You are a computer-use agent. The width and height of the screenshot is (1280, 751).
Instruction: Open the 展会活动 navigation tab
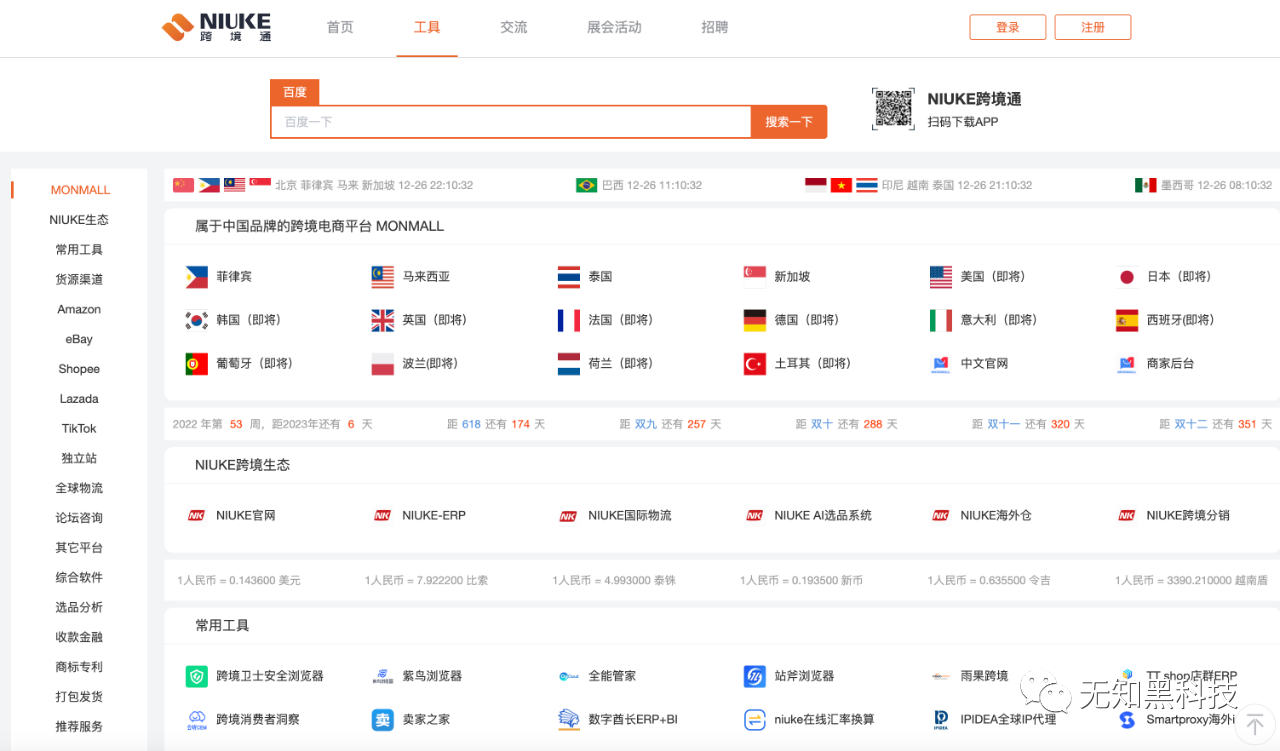[614, 27]
